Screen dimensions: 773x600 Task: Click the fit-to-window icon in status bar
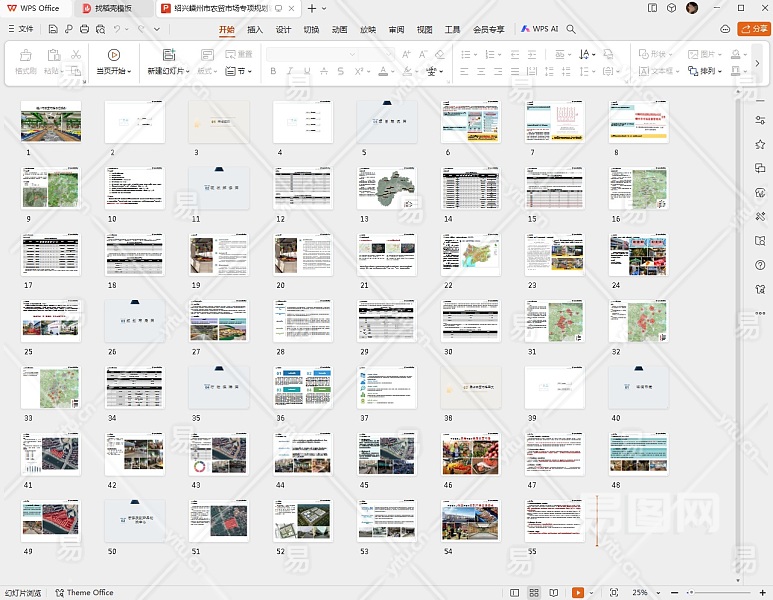pyautogui.click(x=614, y=593)
